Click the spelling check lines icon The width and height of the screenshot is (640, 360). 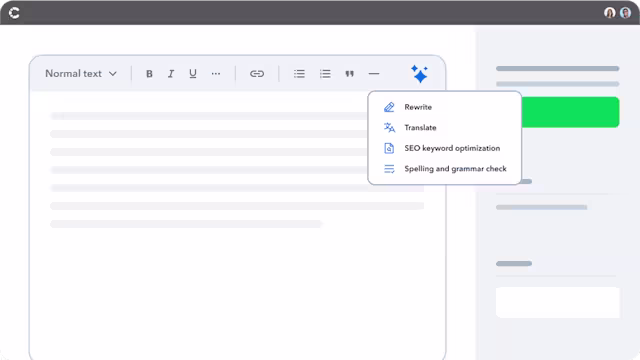pos(389,169)
